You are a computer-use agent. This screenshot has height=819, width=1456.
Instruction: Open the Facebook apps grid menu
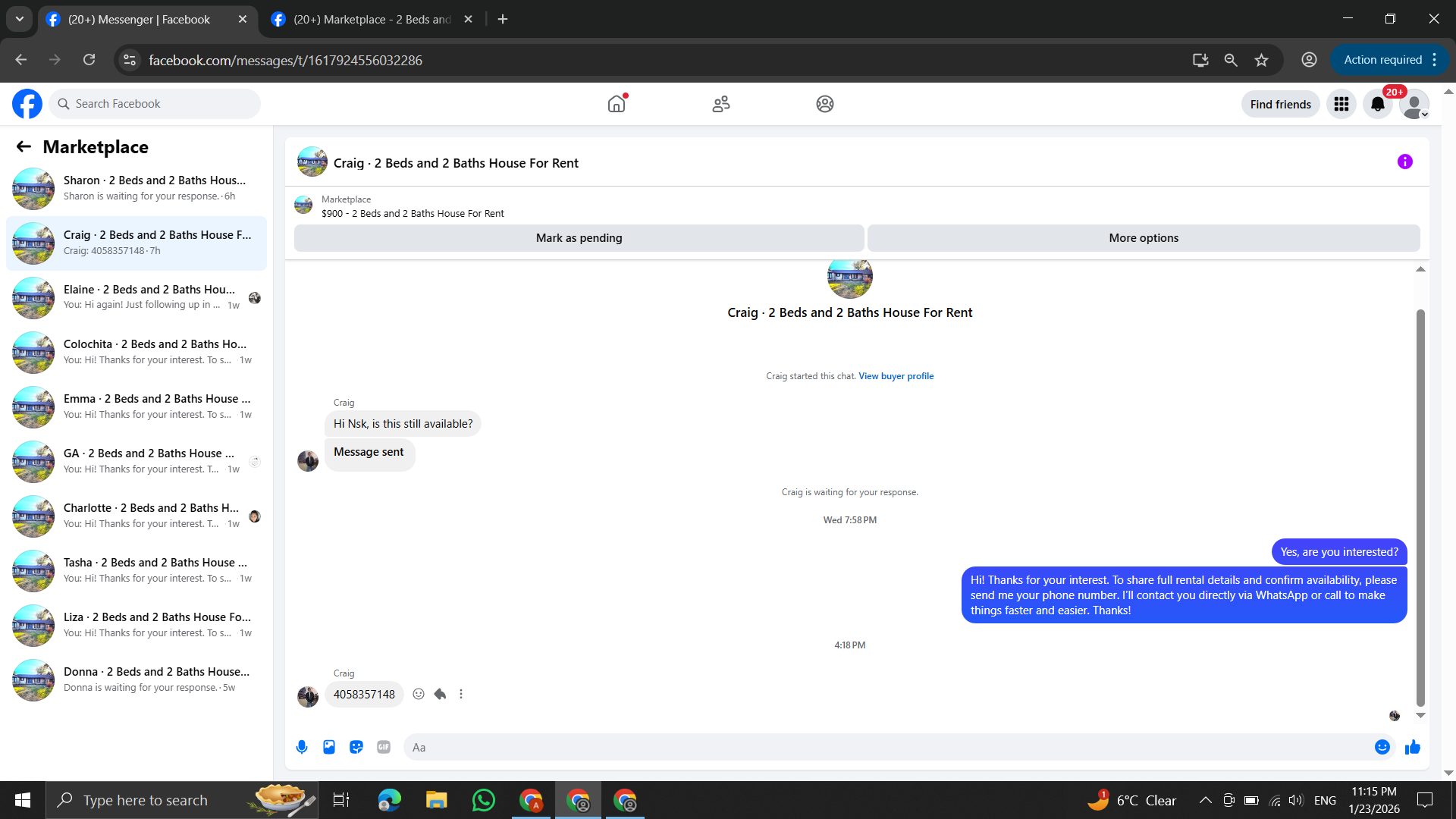point(1341,104)
